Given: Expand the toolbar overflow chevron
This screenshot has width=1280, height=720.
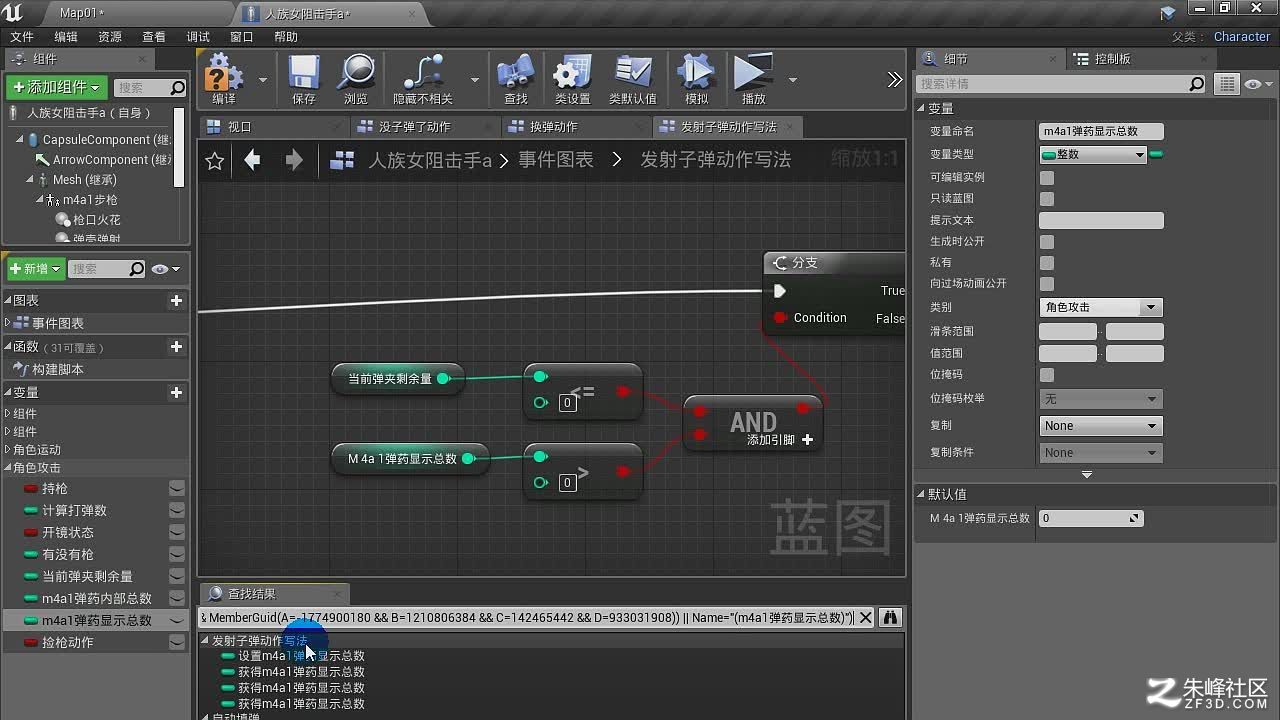Looking at the screenshot, I should click(895, 80).
